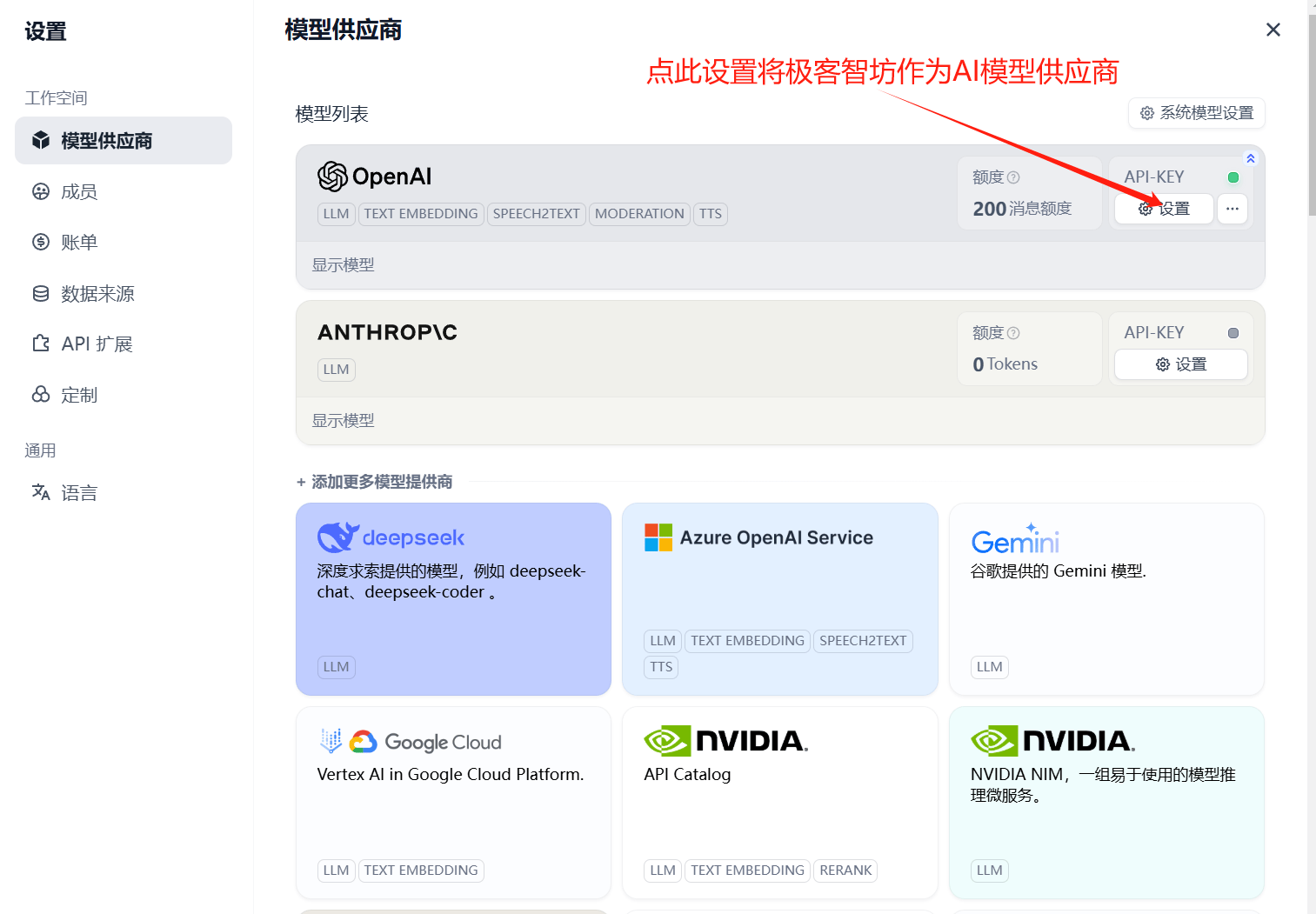
Task: Click the NVIDIA RERANK tag
Action: (x=845, y=871)
